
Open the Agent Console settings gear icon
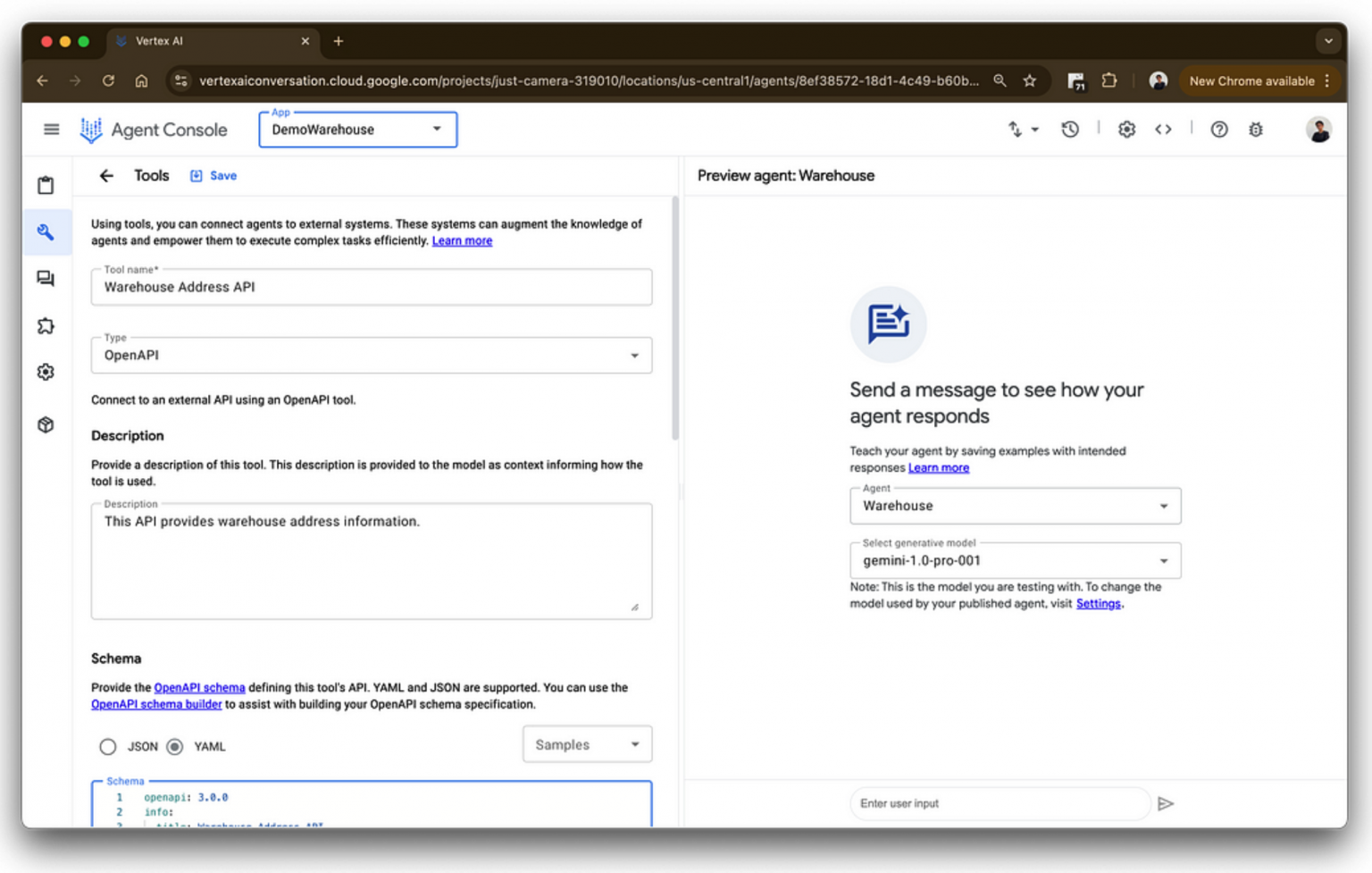click(1126, 130)
